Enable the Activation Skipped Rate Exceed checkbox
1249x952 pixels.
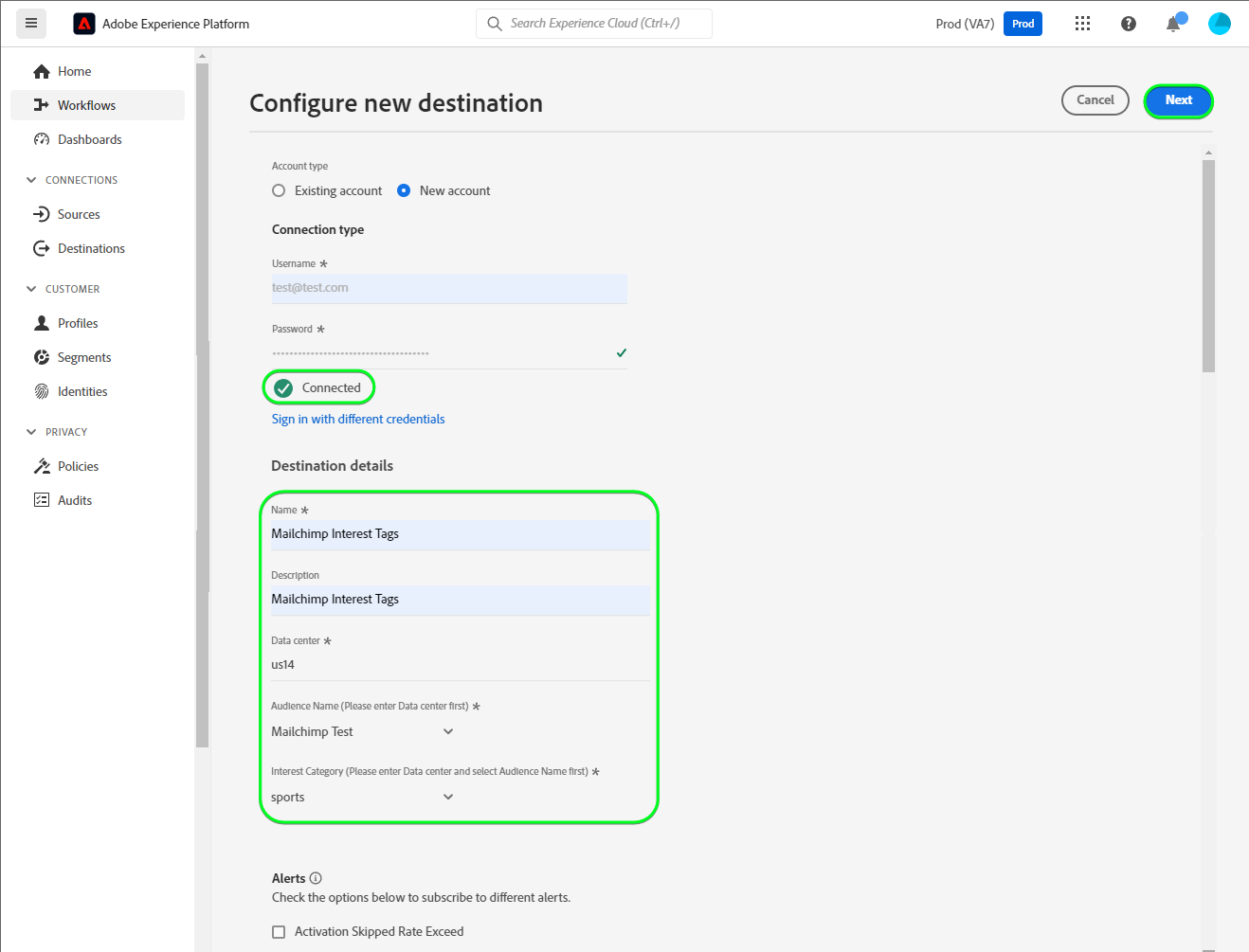279,932
